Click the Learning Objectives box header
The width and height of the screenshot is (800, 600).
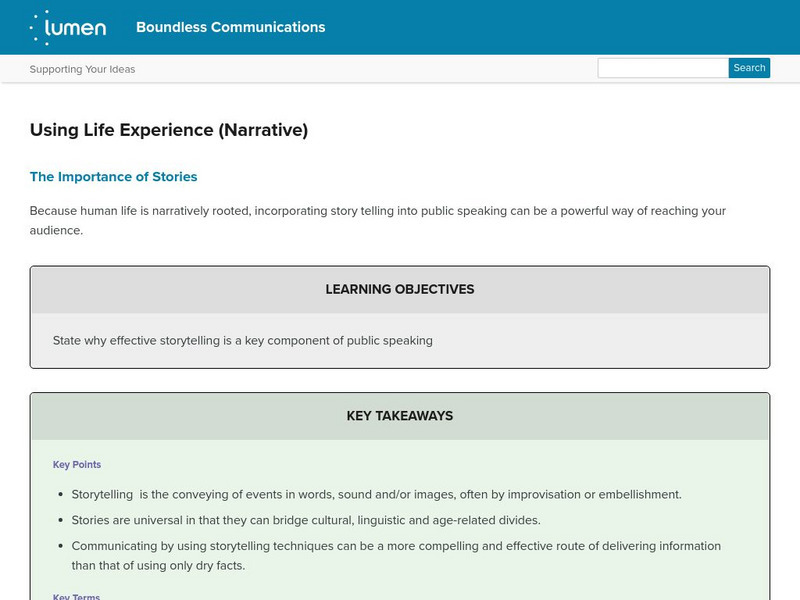[400, 290]
